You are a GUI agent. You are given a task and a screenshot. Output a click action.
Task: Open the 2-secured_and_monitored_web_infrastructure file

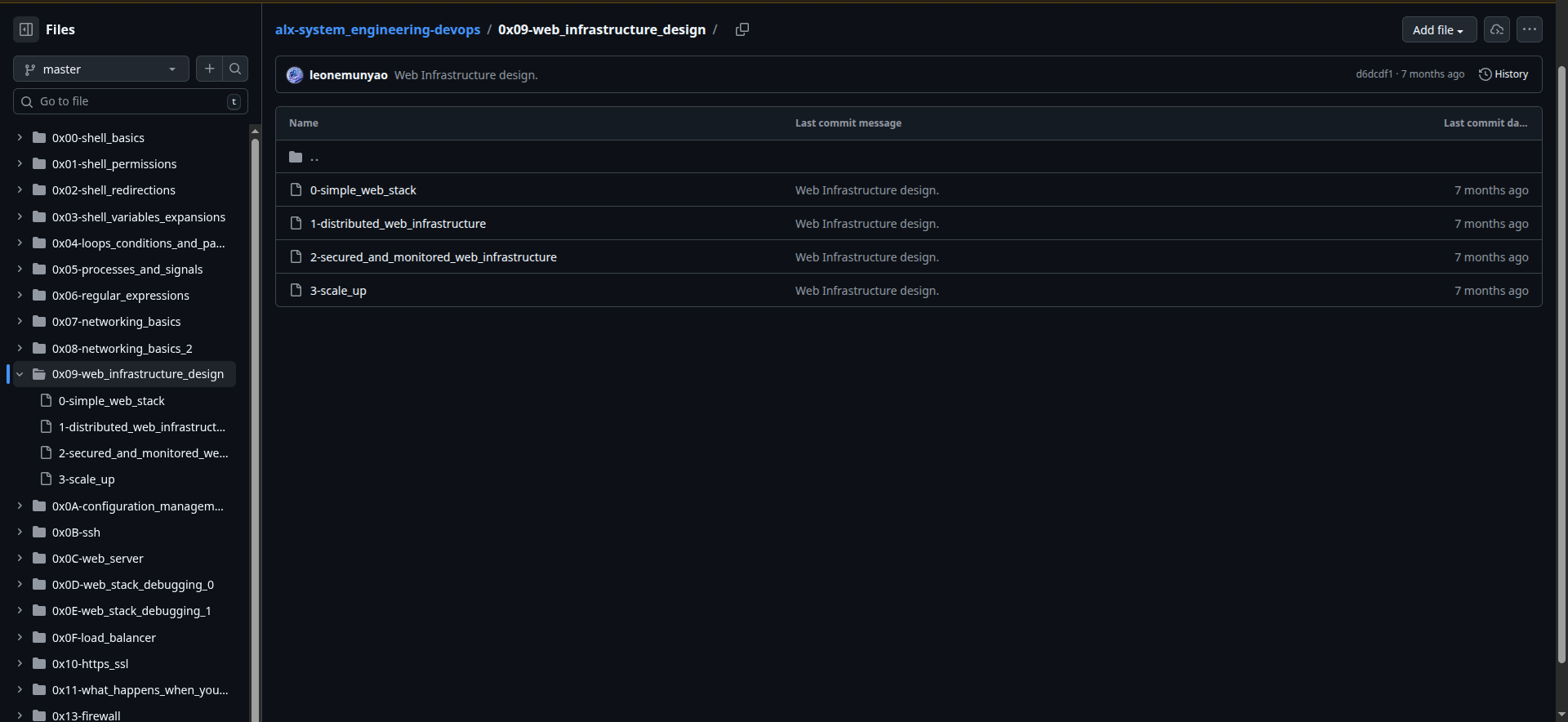[x=433, y=257]
